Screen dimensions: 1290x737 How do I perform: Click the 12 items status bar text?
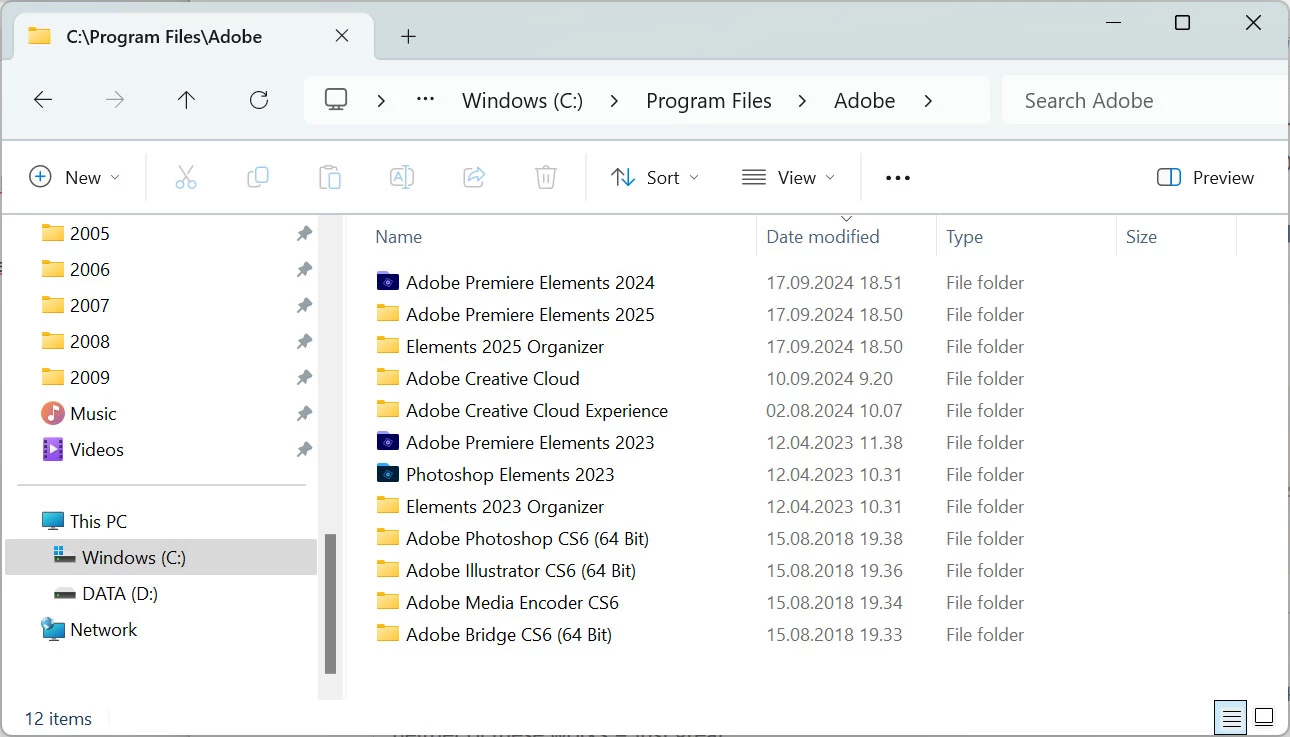(x=58, y=718)
